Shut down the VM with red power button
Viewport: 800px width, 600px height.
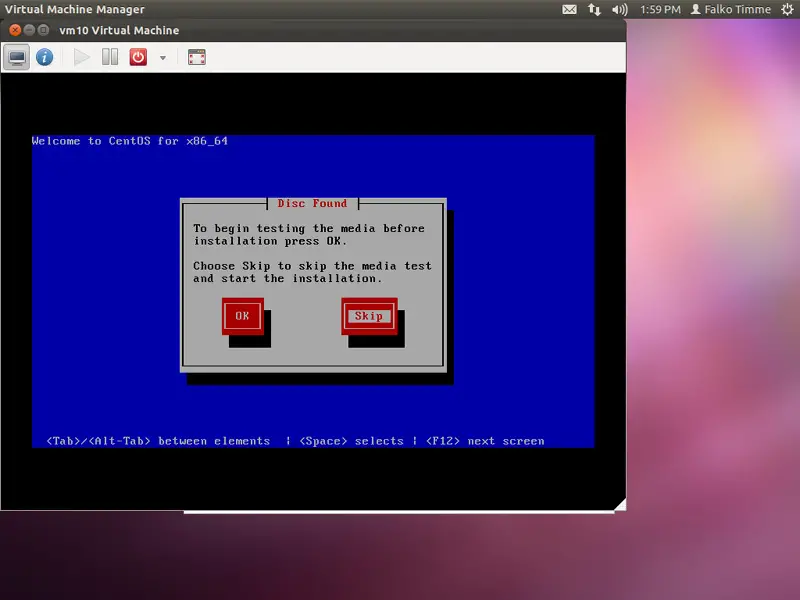pos(138,57)
